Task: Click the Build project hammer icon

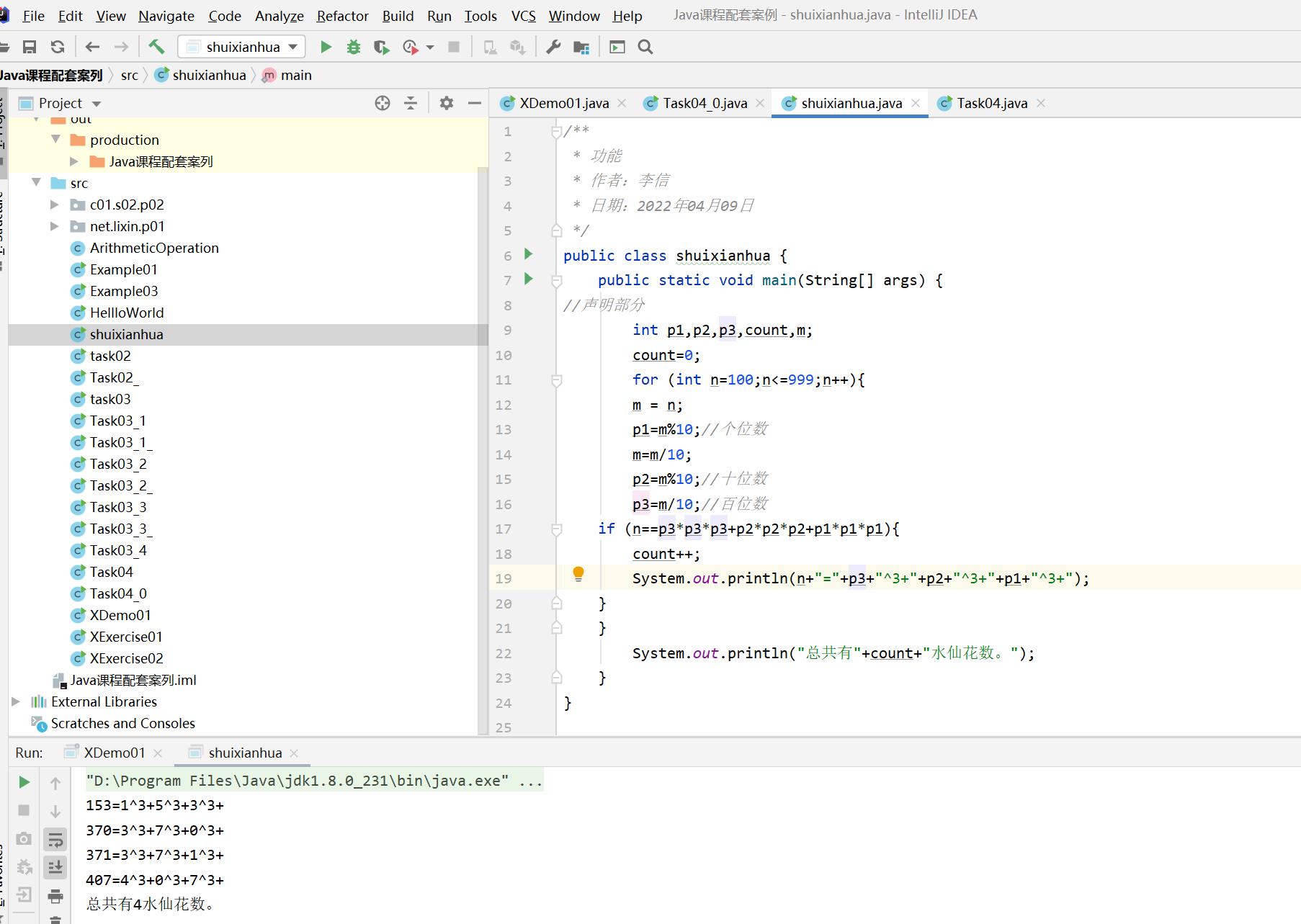Action: [x=156, y=47]
